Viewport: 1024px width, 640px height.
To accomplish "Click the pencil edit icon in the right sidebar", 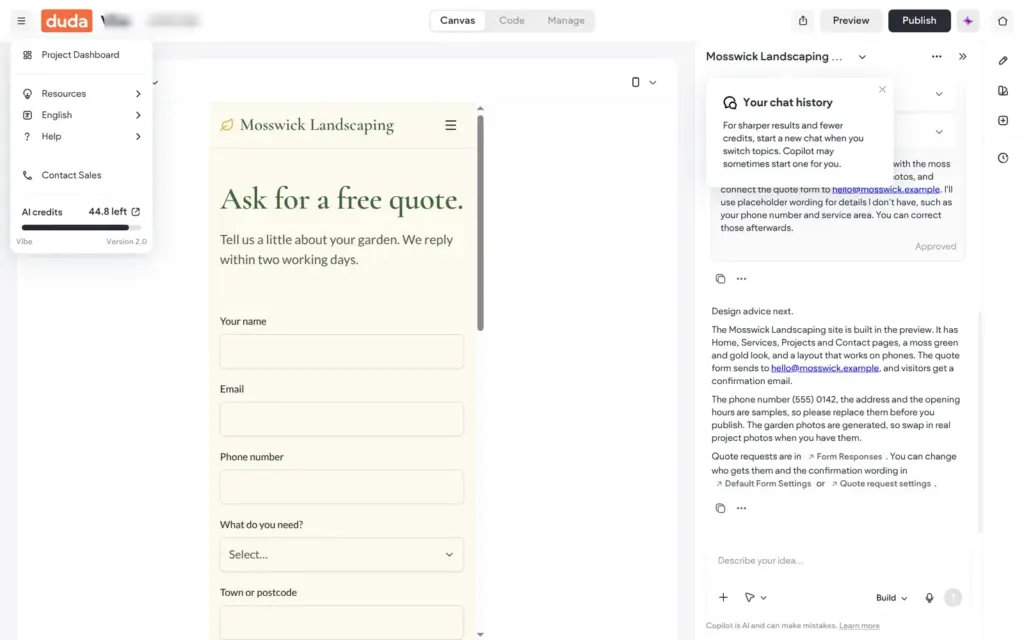I will pos(1003,61).
